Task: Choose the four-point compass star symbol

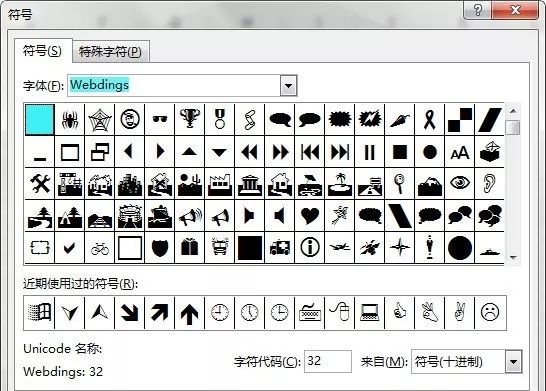Action: [x=399, y=248]
